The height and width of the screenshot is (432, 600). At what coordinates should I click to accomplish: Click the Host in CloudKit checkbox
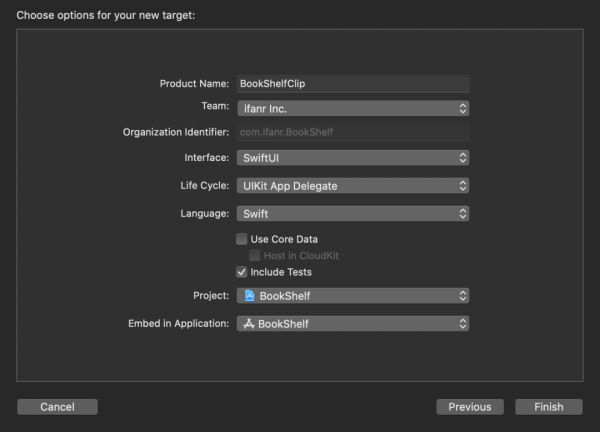pyautogui.click(x=255, y=255)
